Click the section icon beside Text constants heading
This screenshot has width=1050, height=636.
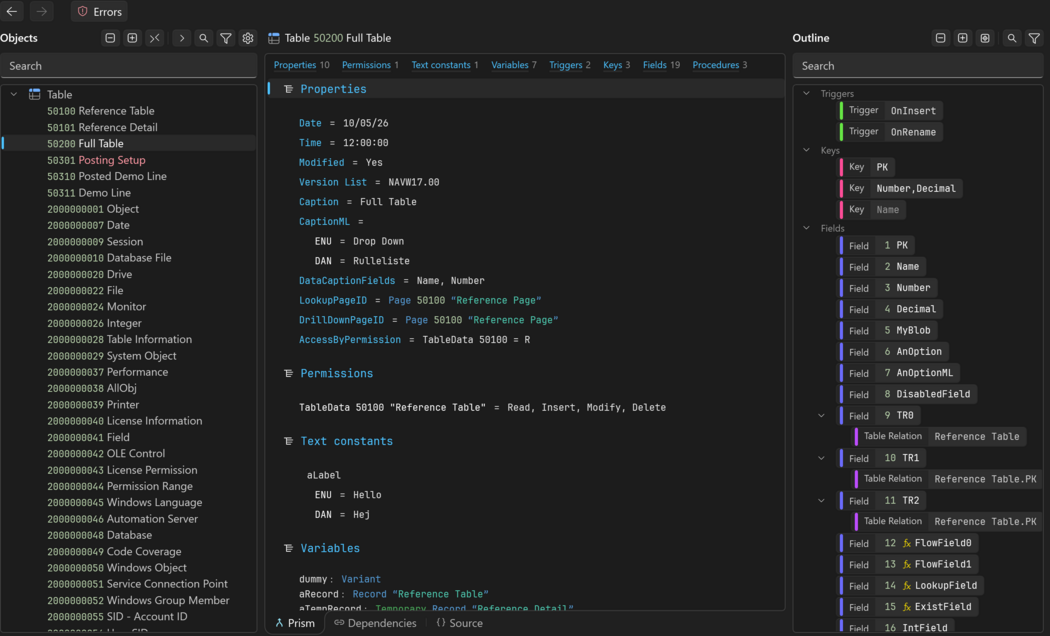coord(289,441)
